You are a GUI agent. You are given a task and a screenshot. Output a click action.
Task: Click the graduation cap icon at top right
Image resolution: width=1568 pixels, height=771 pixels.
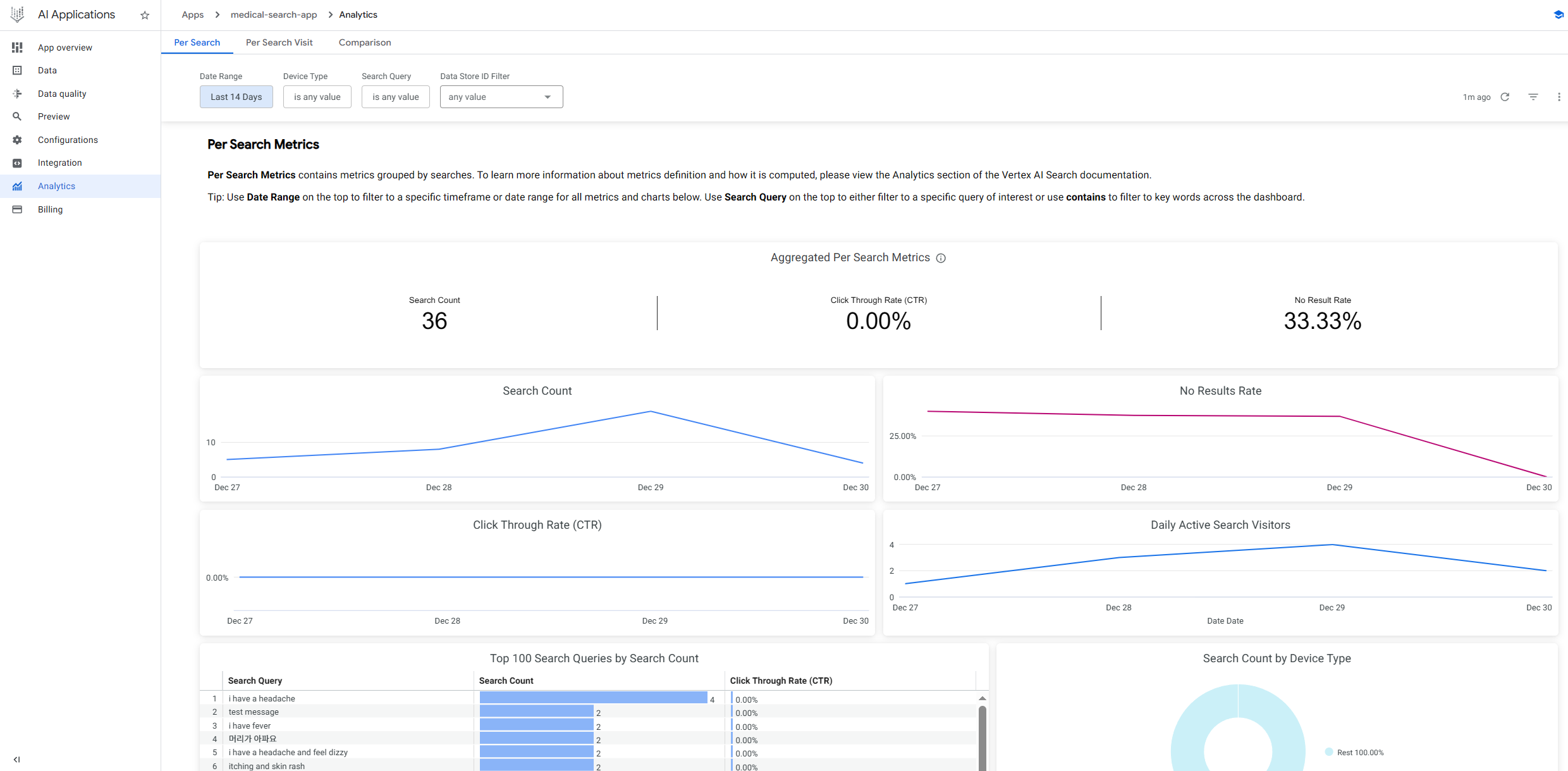coord(1558,15)
